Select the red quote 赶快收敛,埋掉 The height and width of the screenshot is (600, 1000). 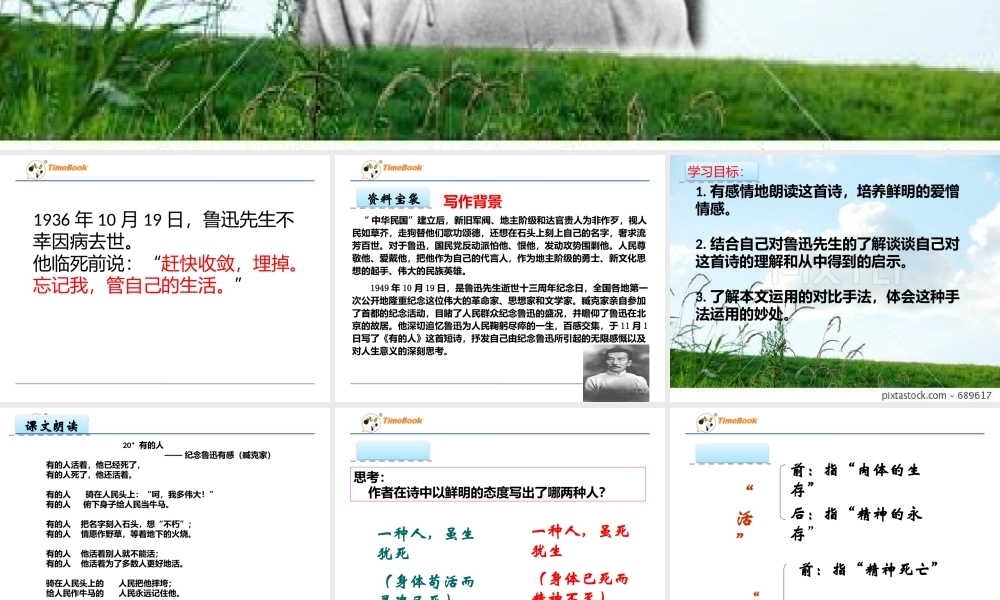click(x=230, y=263)
